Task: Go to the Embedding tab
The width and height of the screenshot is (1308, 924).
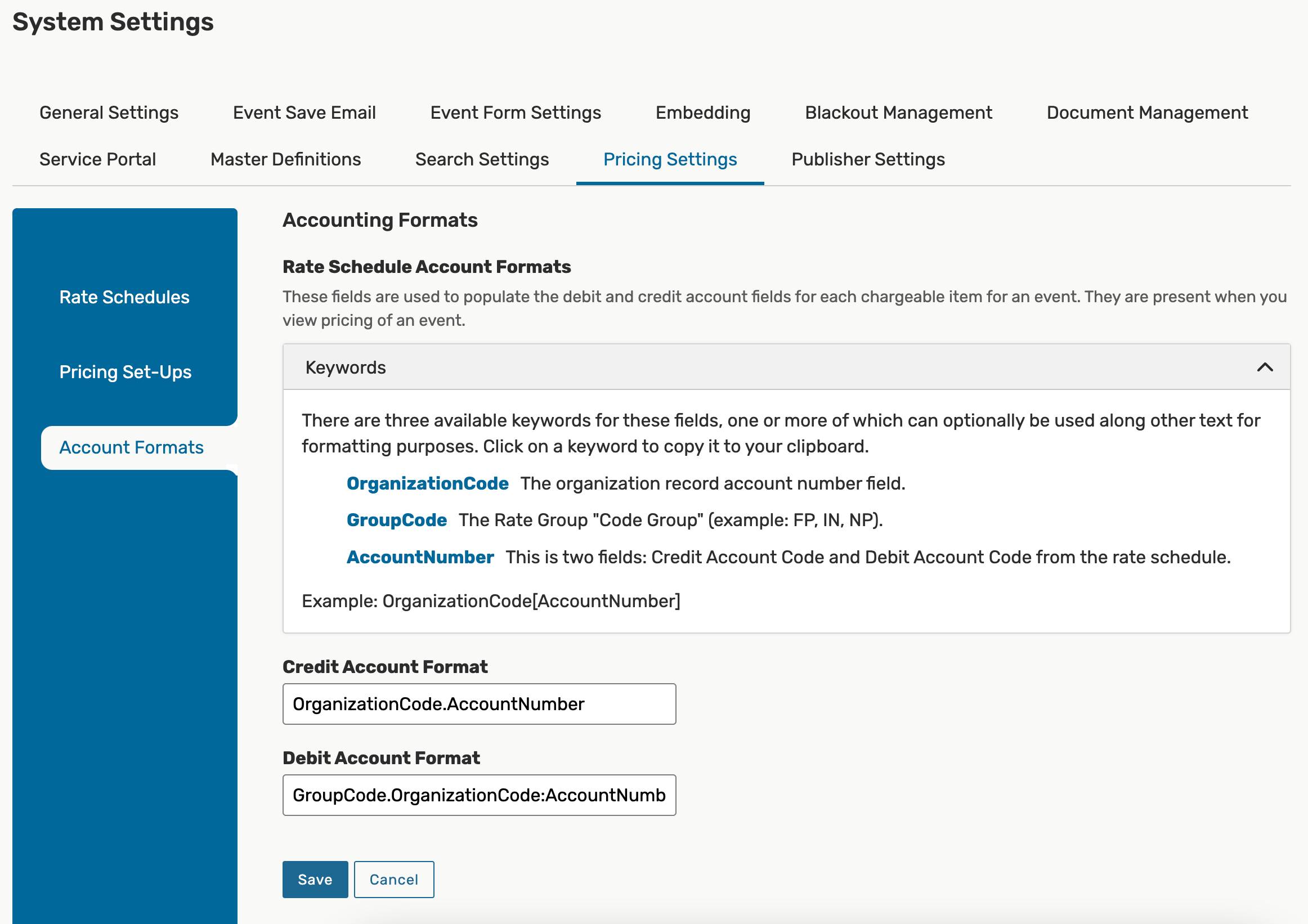Action: click(x=703, y=113)
